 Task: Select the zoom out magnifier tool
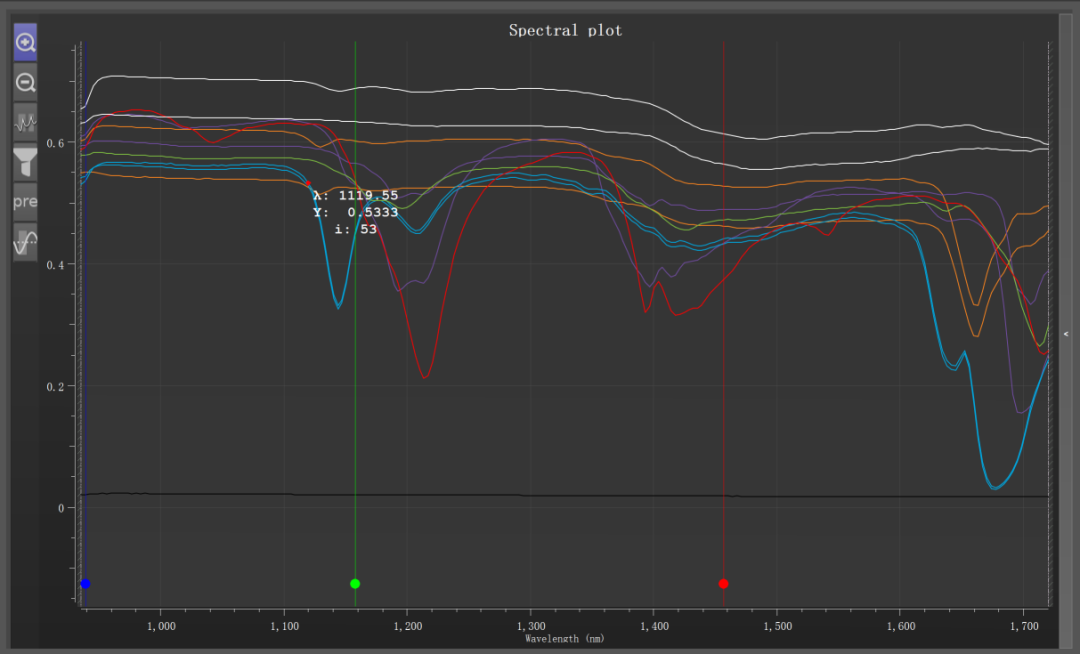25,83
